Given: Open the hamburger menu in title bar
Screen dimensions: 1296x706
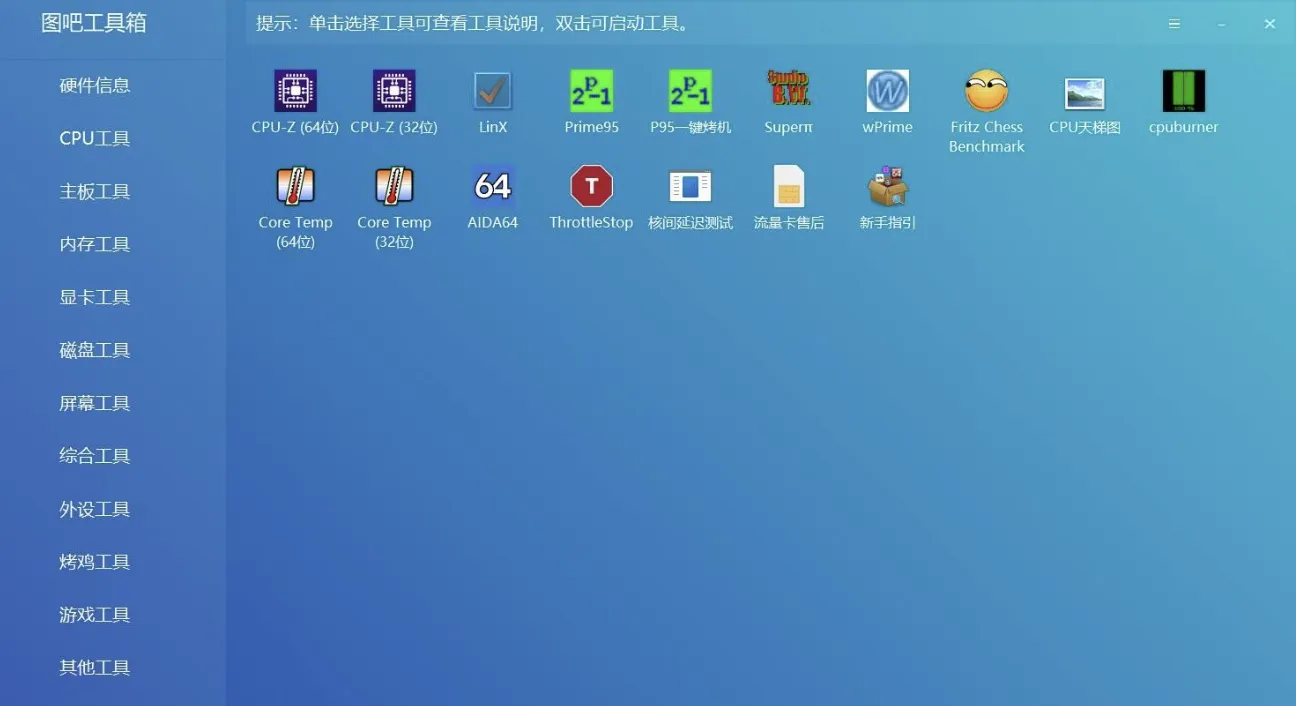Looking at the screenshot, I should [x=1175, y=24].
